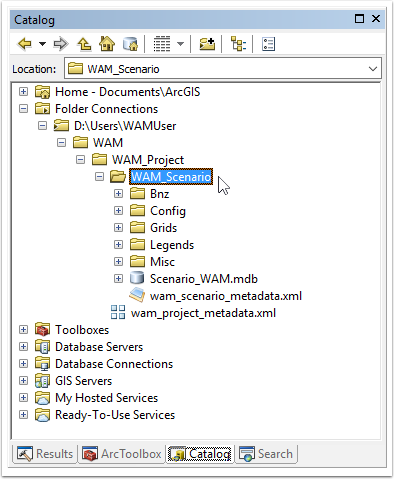Collapse the WAM_Scenario folder
394x479 pixels.
click(99, 177)
